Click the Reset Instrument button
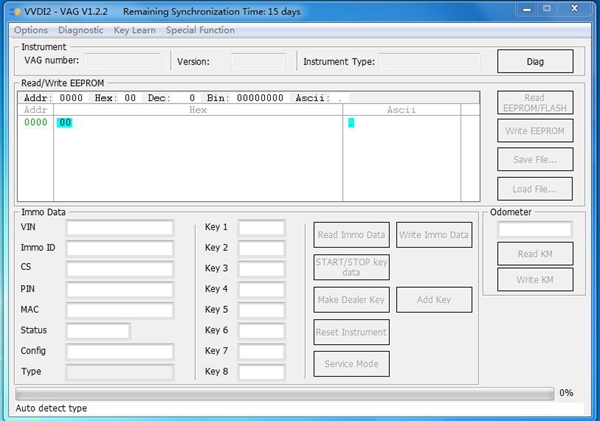The image size is (600, 421). tap(351, 332)
